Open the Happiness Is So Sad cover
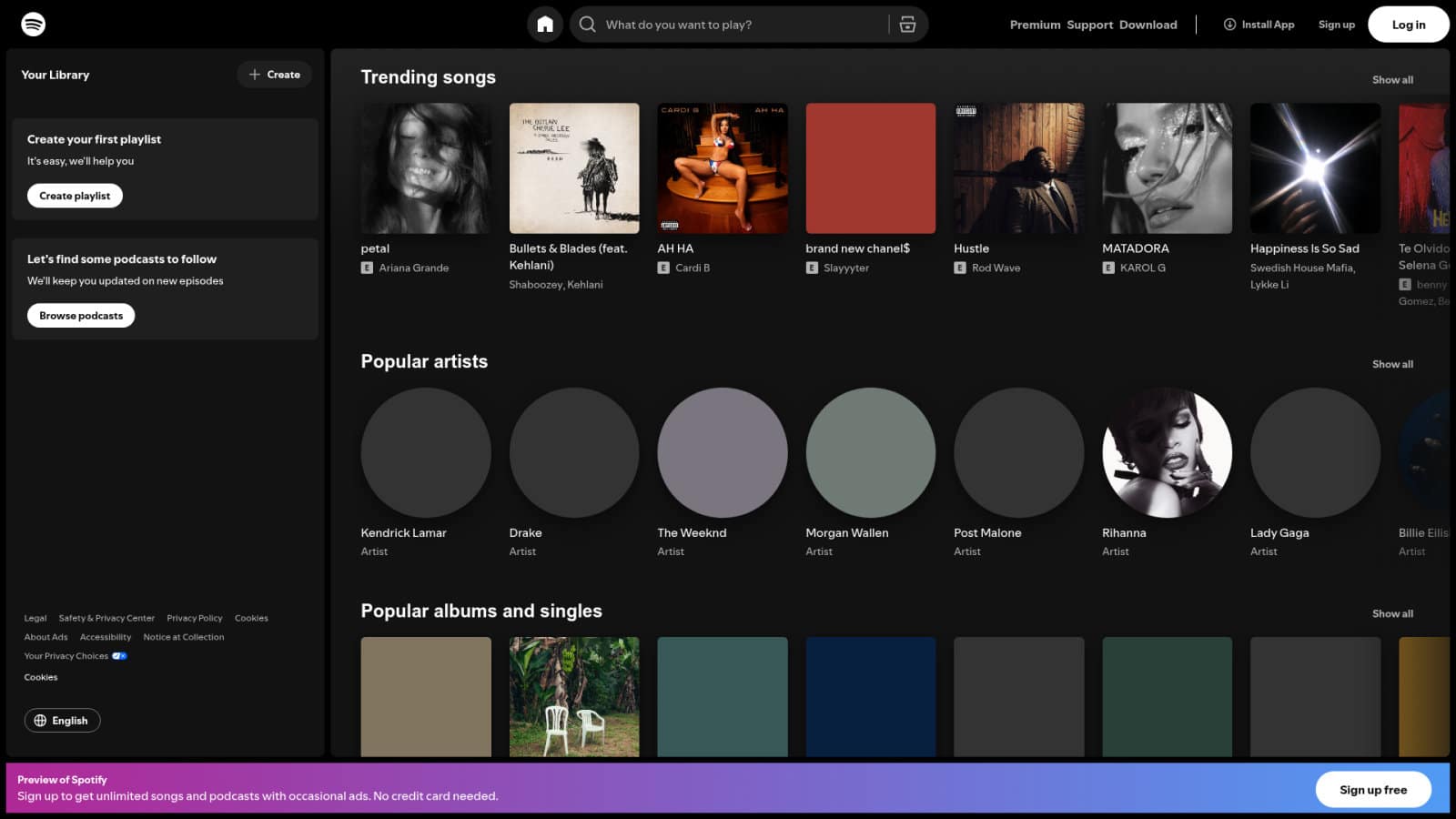Screen dimensions: 1456x819 click(x=1316, y=168)
